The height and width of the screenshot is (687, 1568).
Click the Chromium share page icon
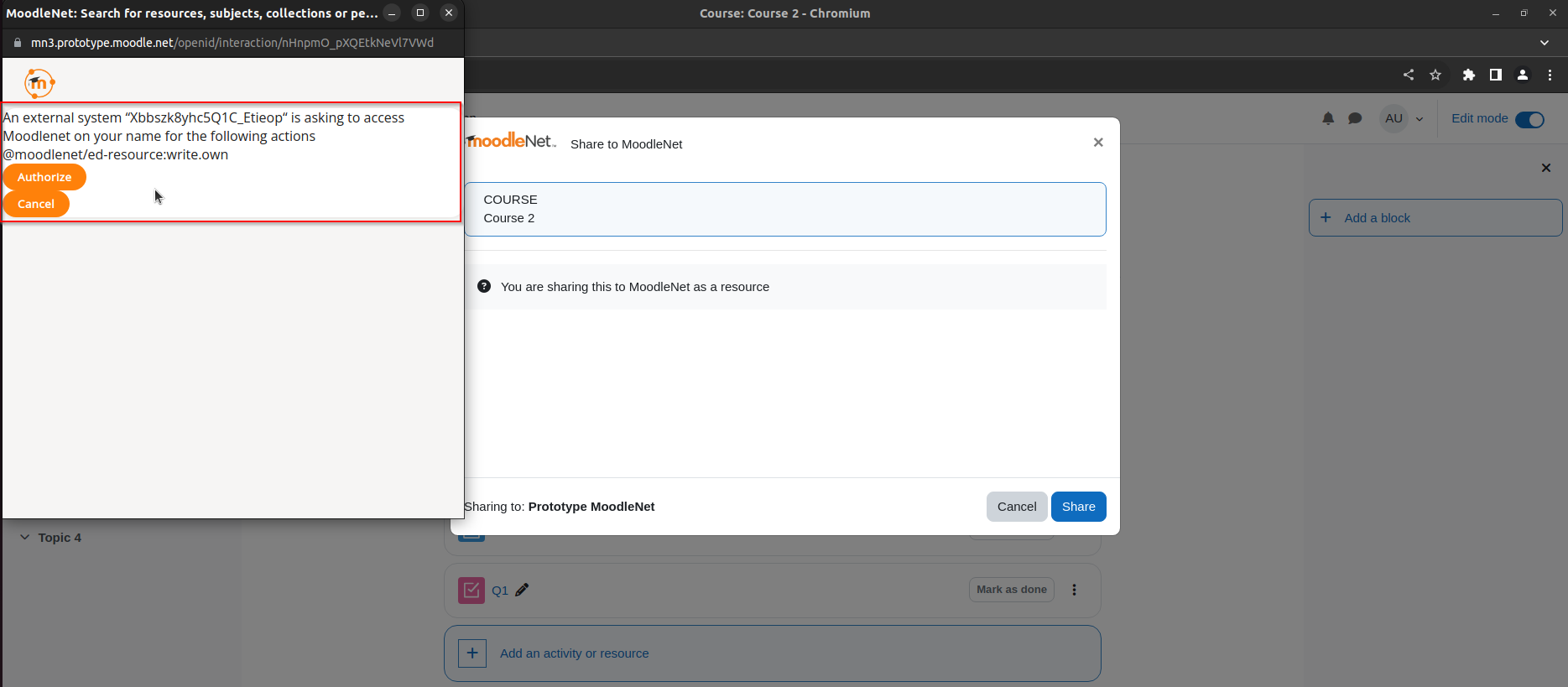click(1409, 75)
